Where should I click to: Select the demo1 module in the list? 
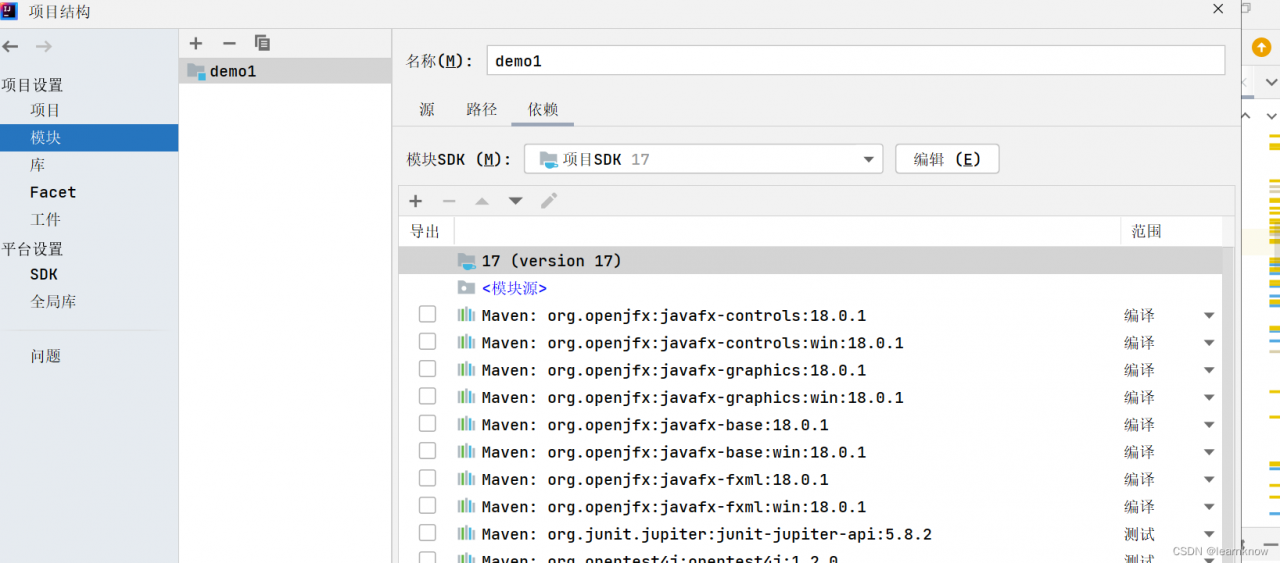click(285, 71)
